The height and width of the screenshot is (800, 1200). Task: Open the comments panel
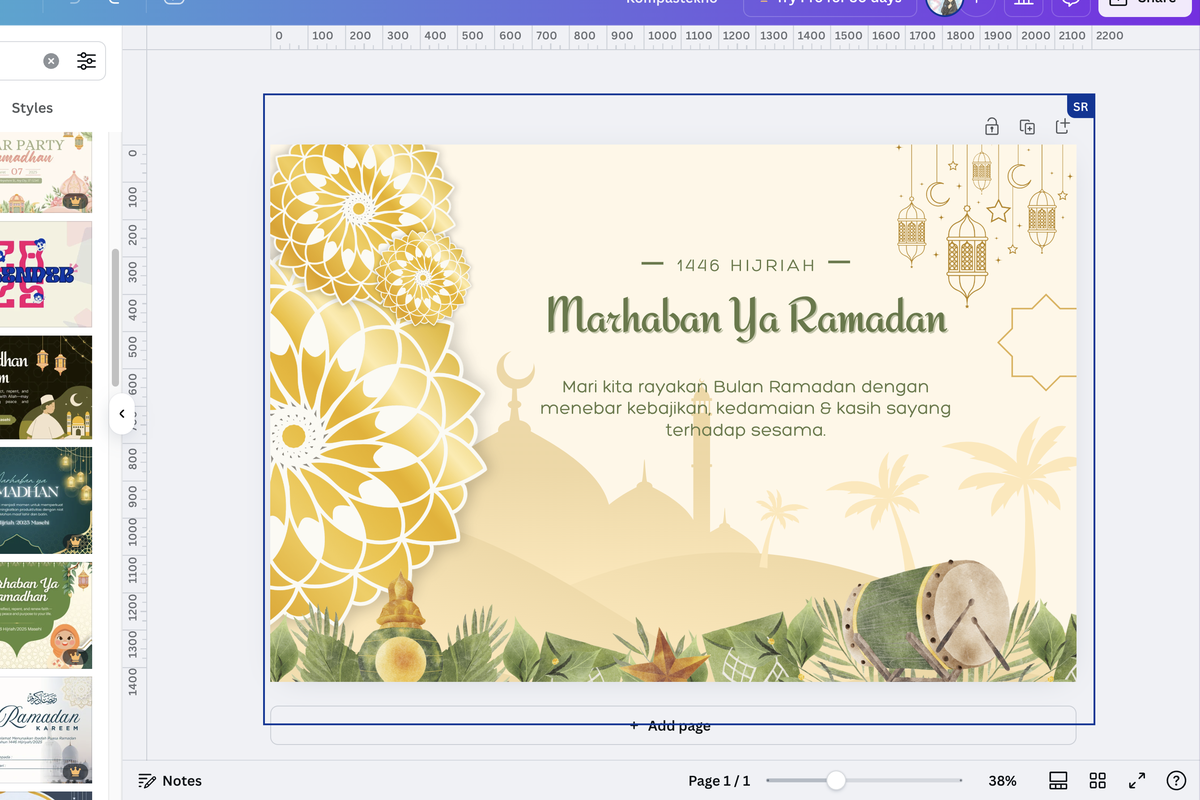[1070, 7]
